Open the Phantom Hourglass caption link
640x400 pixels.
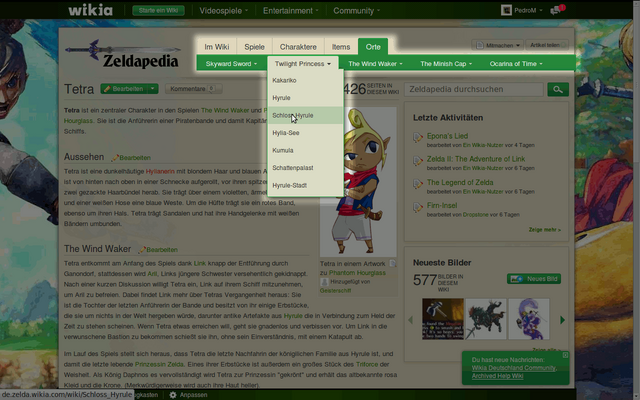point(357,273)
